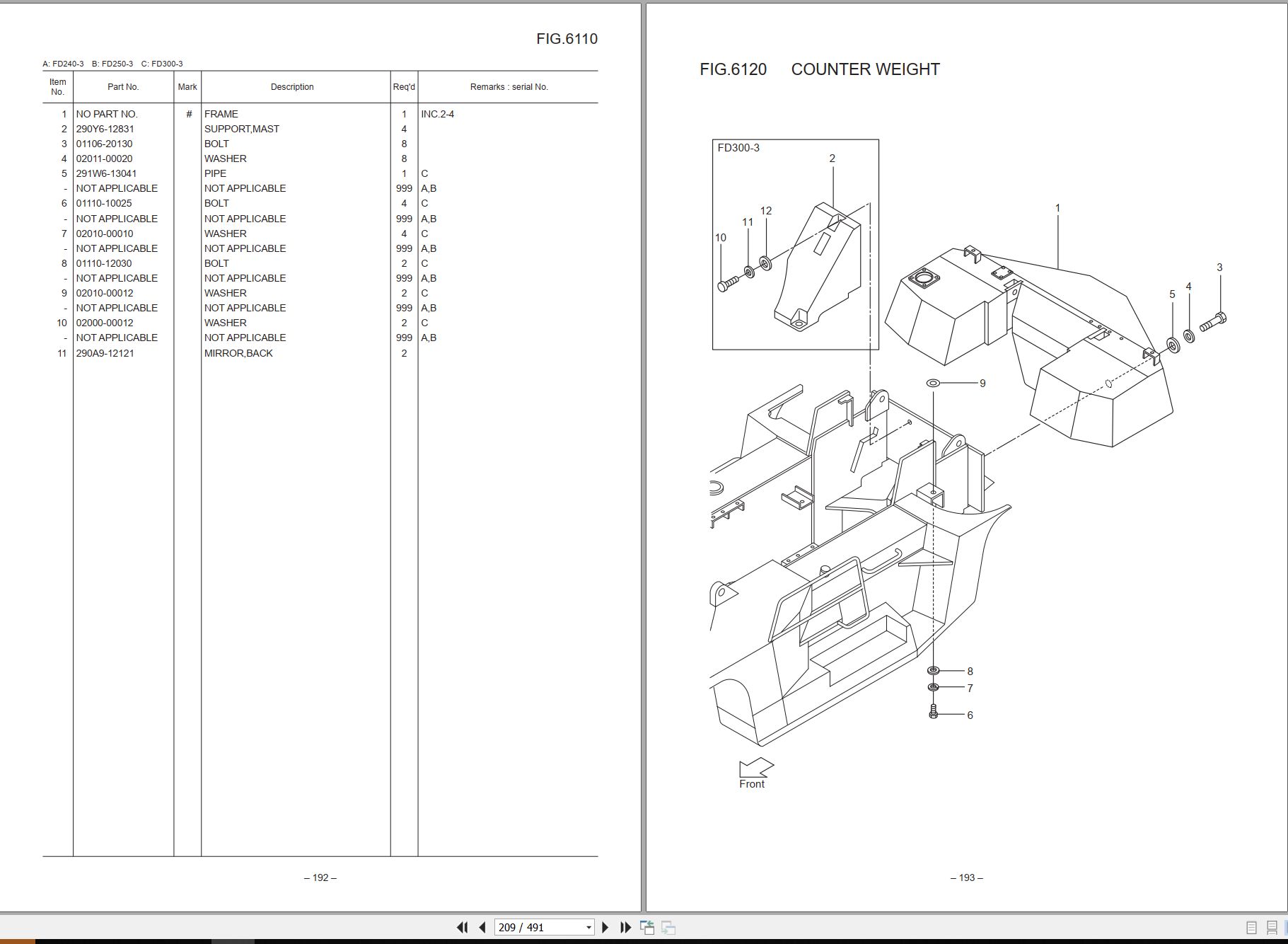Click the go-to-previous-view icon
The image size is (1288, 944).
point(647,927)
